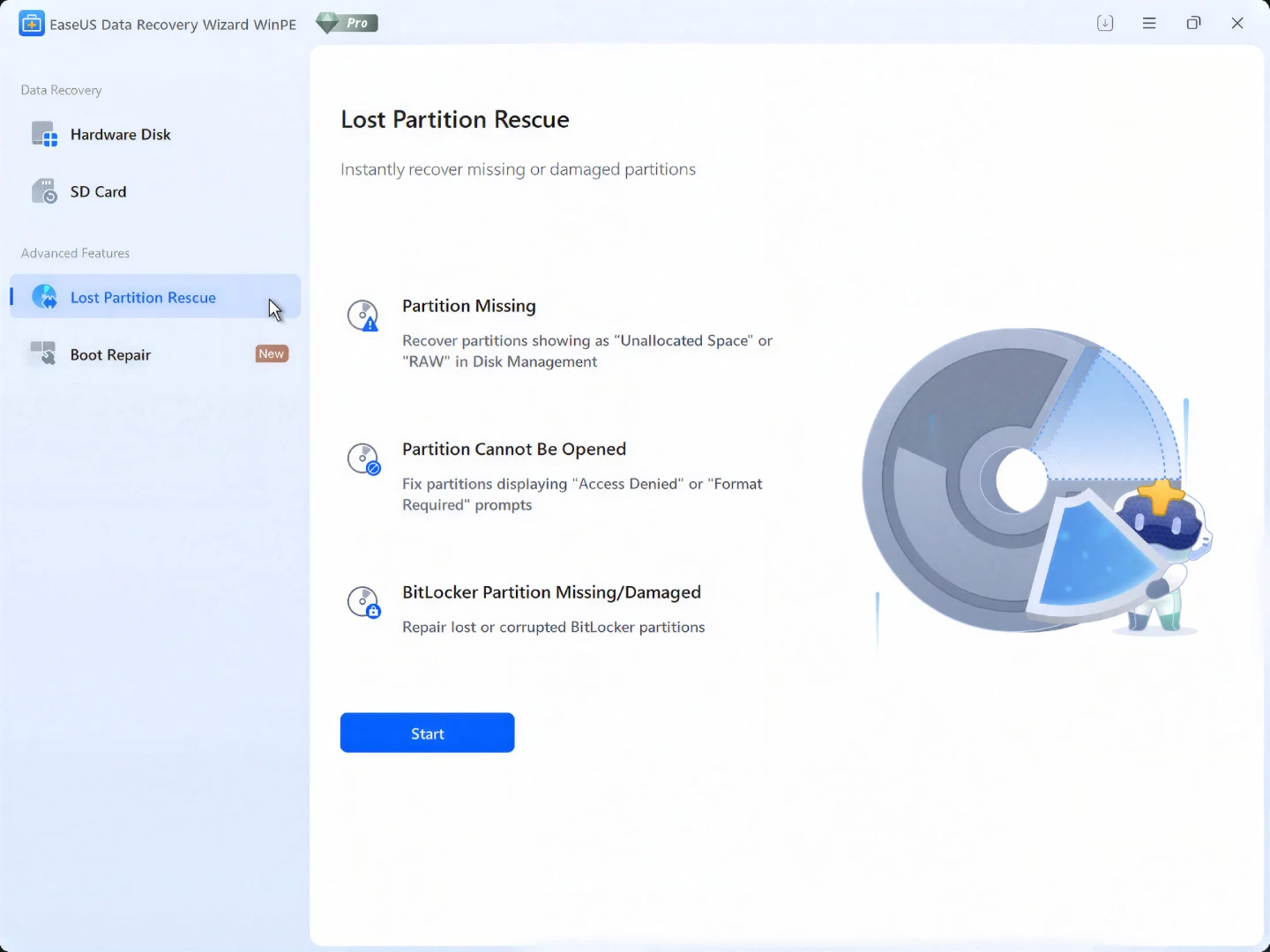Viewport: 1270px width, 952px height.
Task: Click the 'Access Denied' description text
Action: pos(582,494)
